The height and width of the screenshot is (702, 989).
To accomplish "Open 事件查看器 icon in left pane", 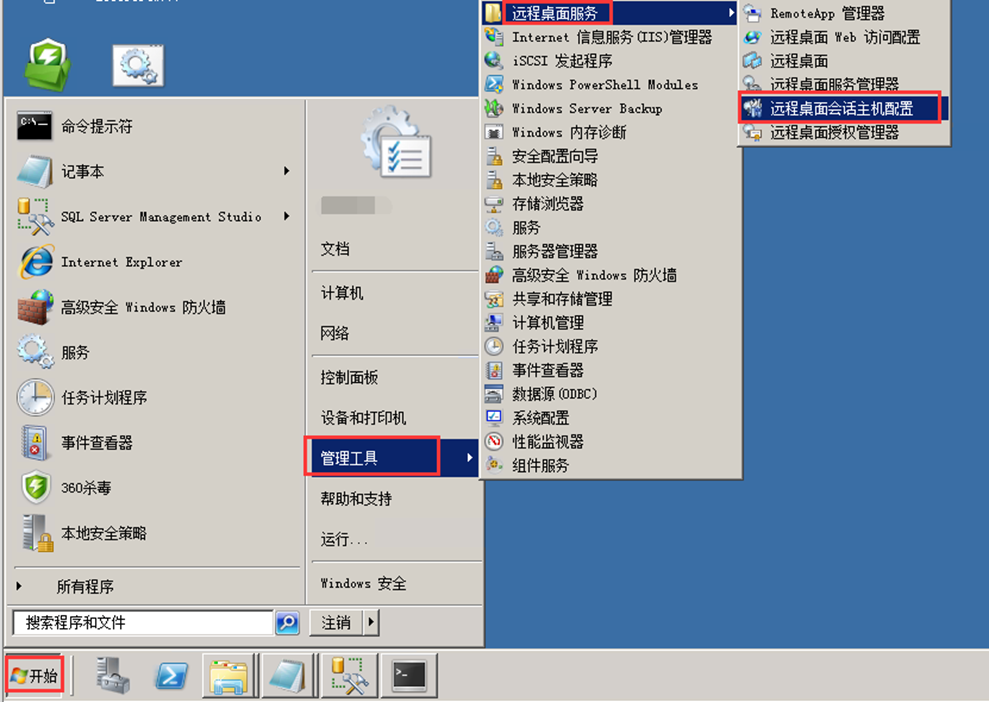I will 35,442.
